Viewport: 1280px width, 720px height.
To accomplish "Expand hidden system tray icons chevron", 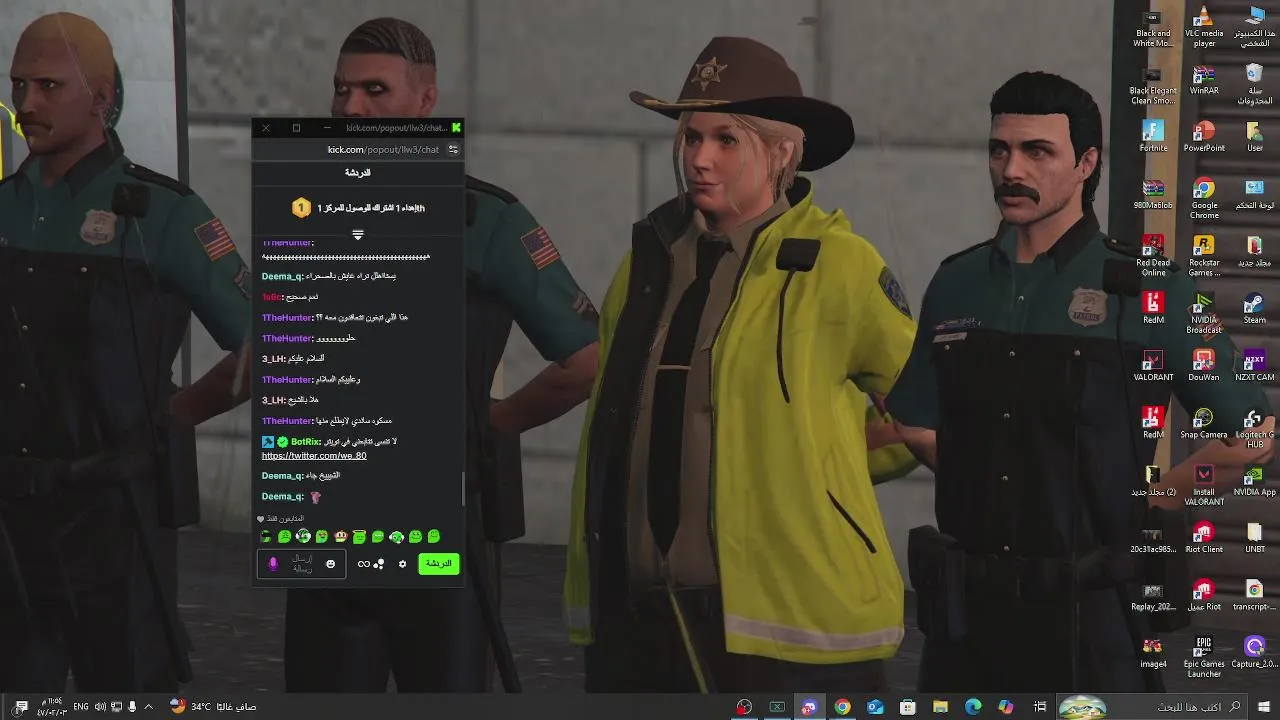I will point(149,707).
